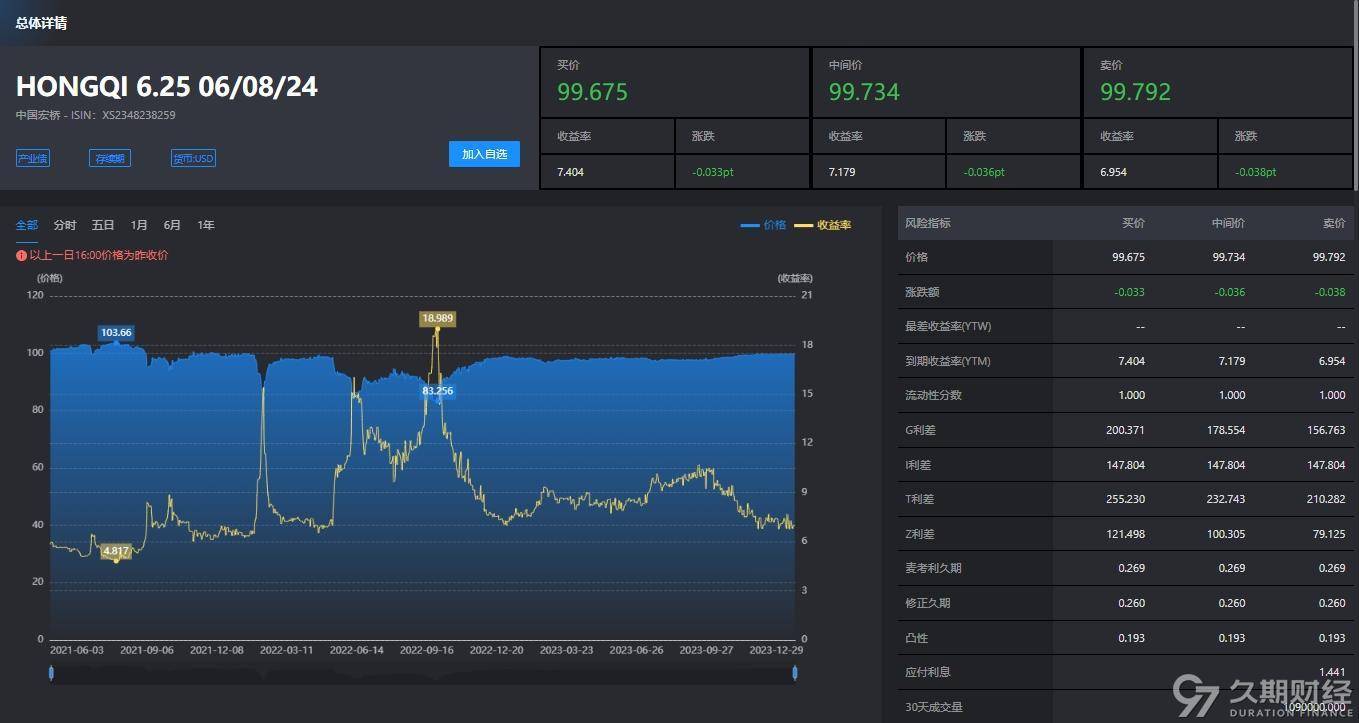Click the I利差 row label
Viewport: 1359px width, 723px height.
[x=918, y=465]
